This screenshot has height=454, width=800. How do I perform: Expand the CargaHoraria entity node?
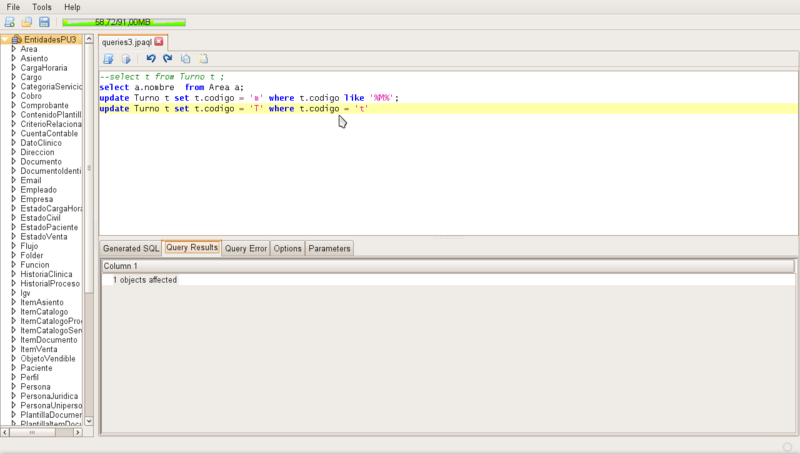coord(14,67)
